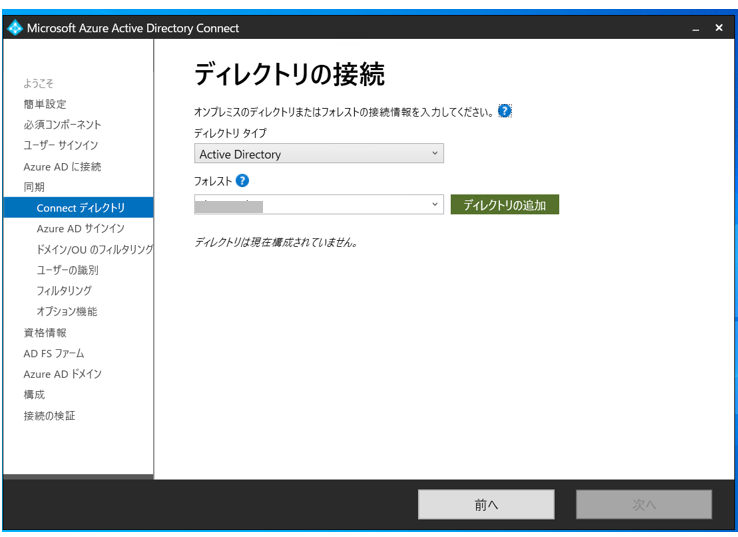Select ドメイン/OU のフィルタリング step

95,249
